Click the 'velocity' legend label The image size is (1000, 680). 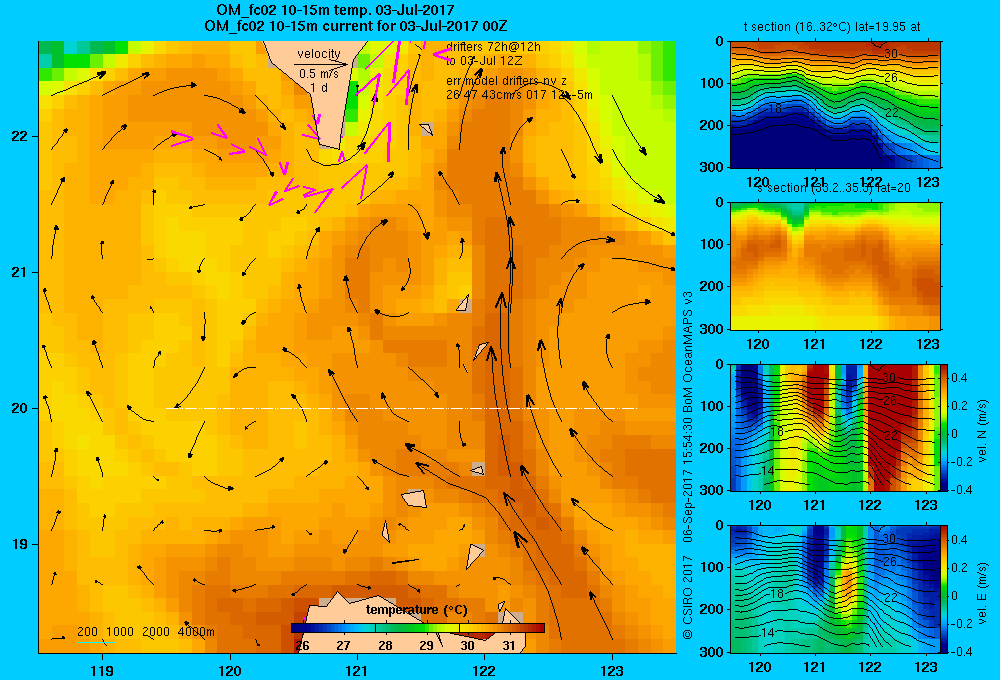319,54
